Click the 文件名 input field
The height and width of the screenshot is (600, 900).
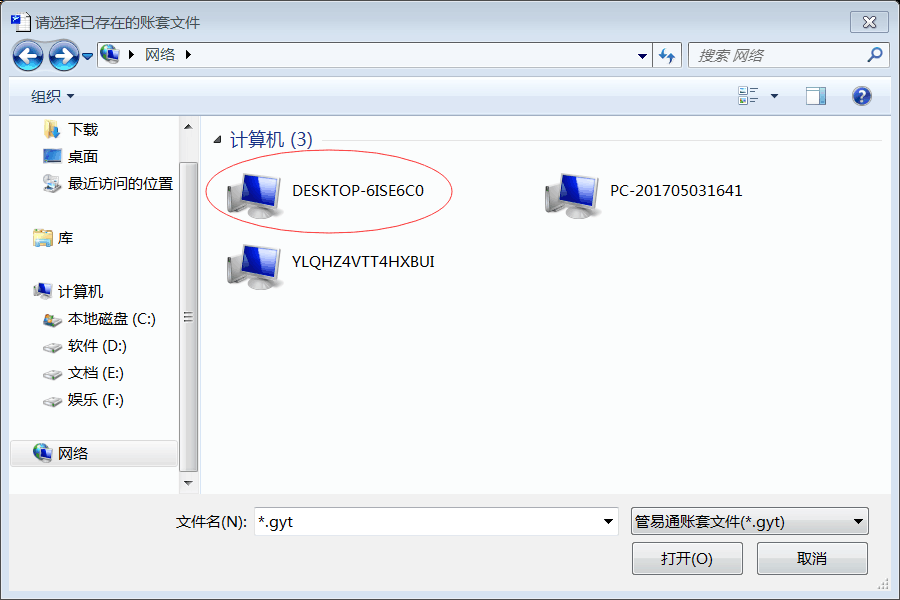pos(436,521)
